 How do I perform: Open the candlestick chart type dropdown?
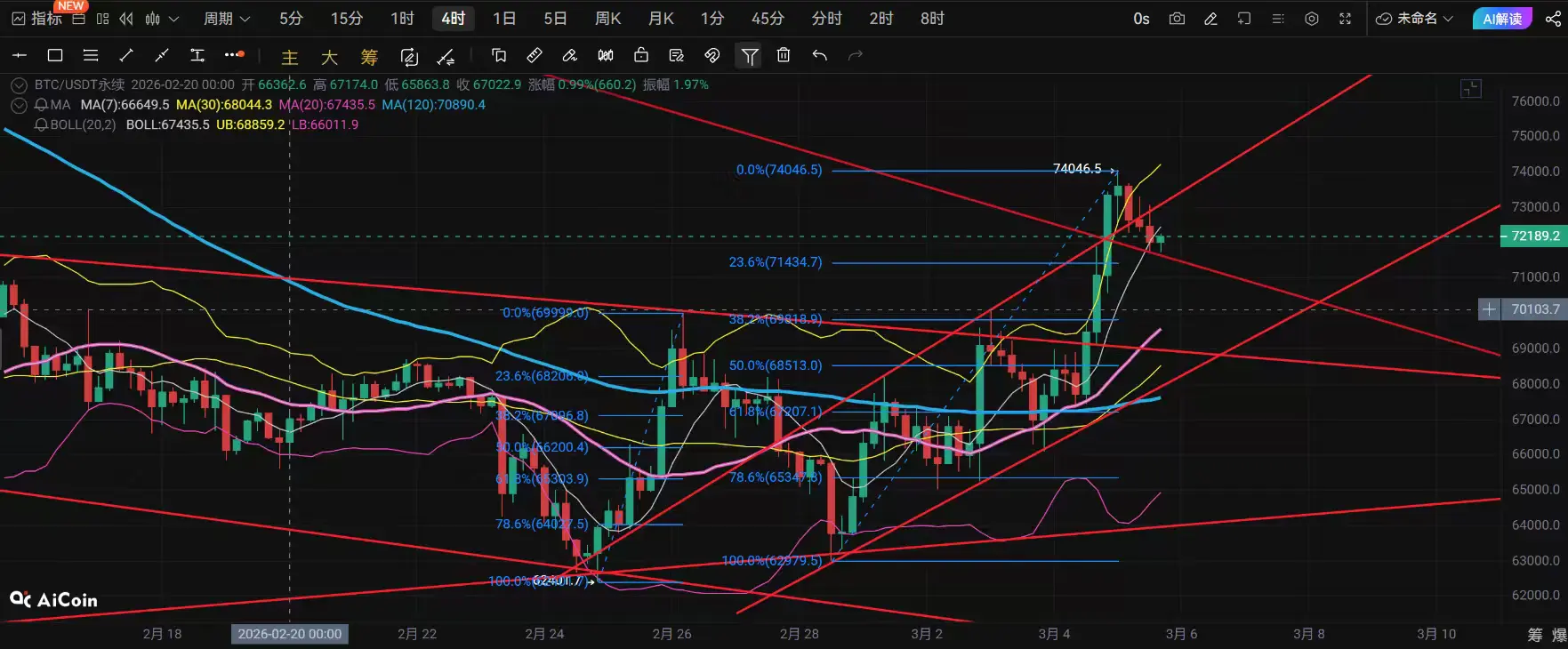[162, 19]
